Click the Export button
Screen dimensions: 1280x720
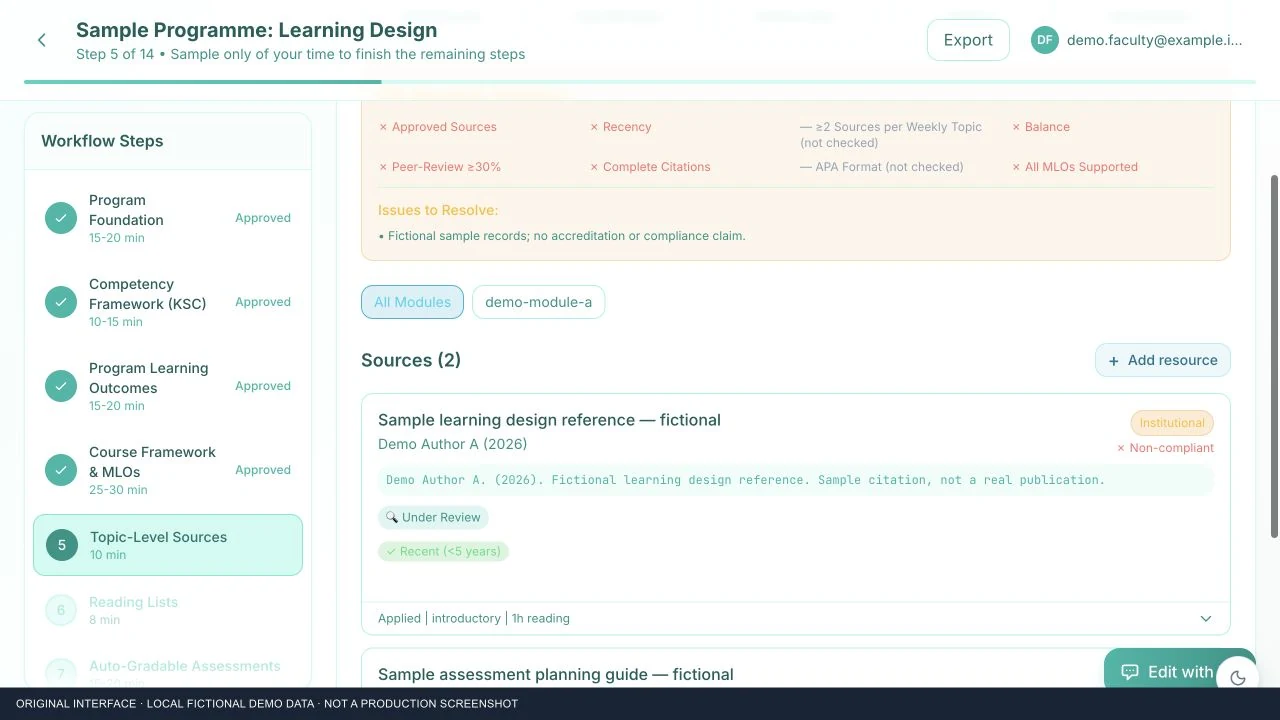pyautogui.click(x=968, y=40)
